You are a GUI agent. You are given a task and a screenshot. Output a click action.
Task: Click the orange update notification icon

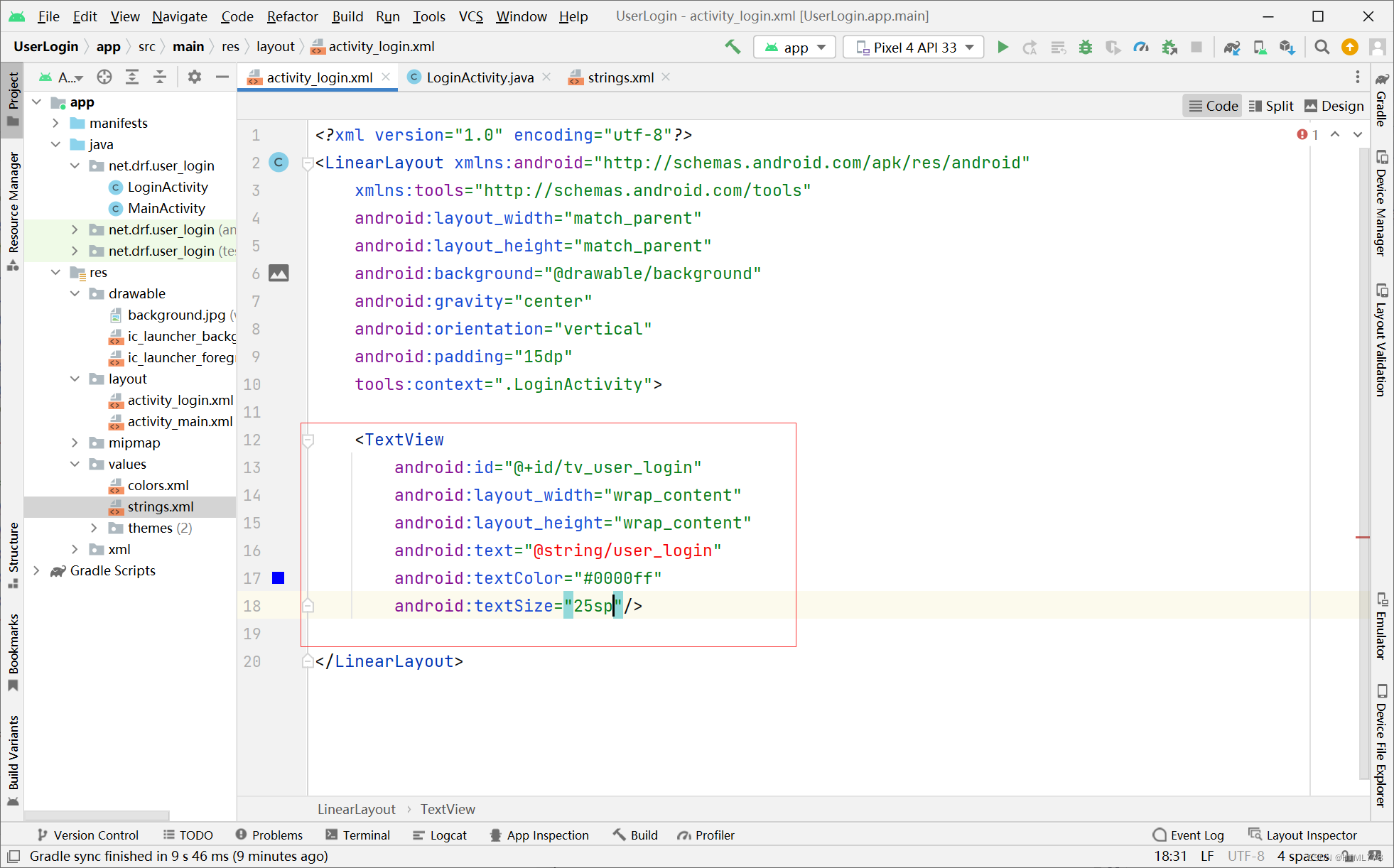click(1349, 47)
